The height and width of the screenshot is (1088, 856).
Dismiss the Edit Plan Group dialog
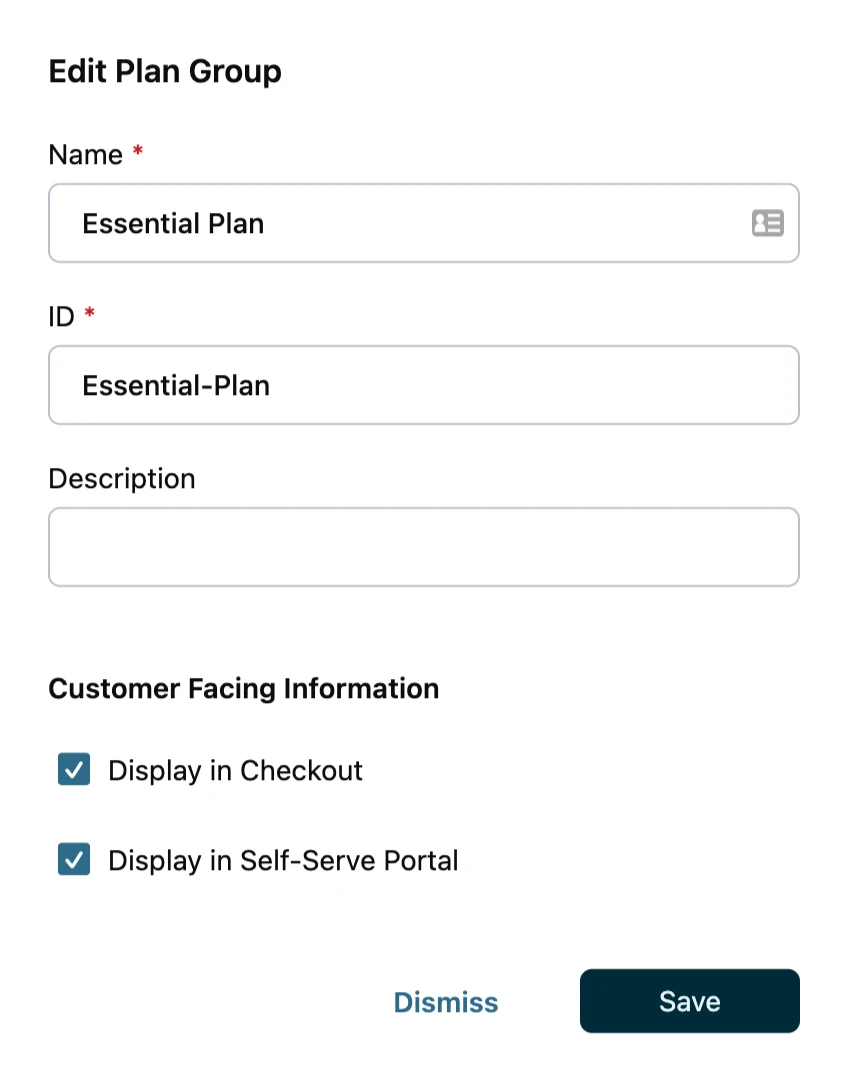click(x=446, y=1002)
